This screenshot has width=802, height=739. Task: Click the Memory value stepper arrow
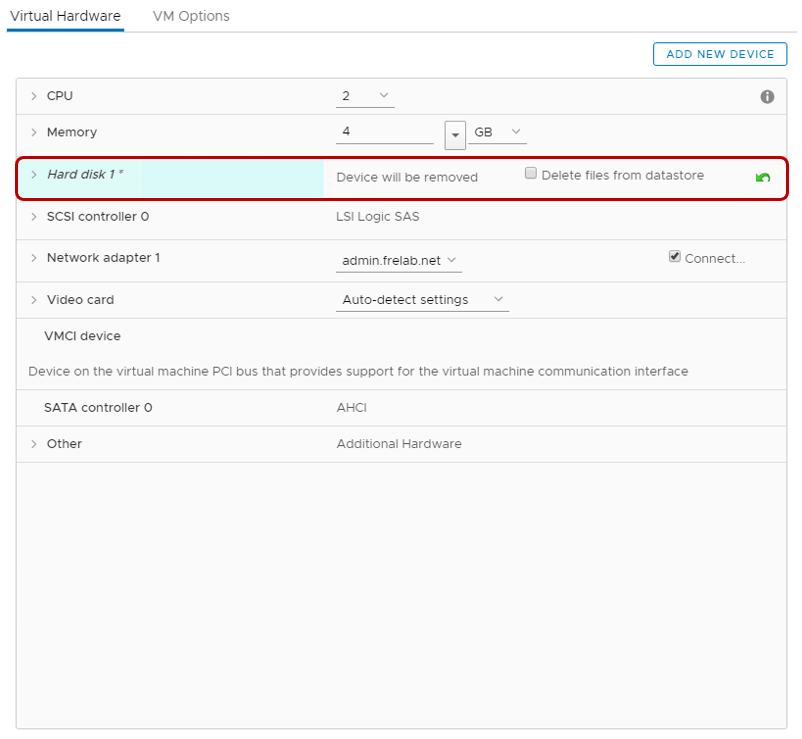pyautogui.click(x=455, y=133)
